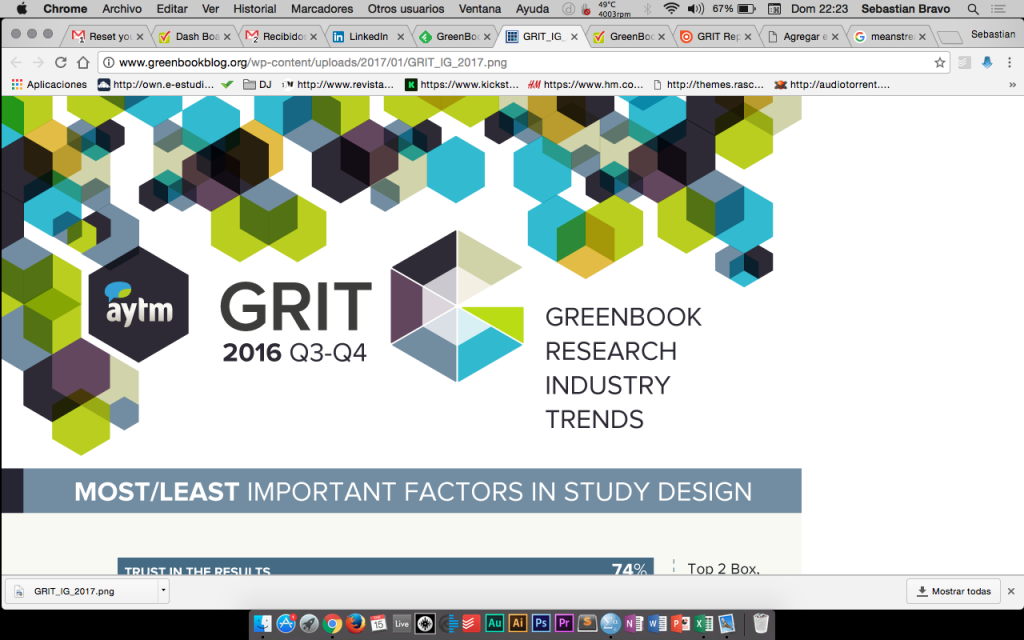
Task: Open the themes.rasc bookmark
Action: [x=709, y=84]
